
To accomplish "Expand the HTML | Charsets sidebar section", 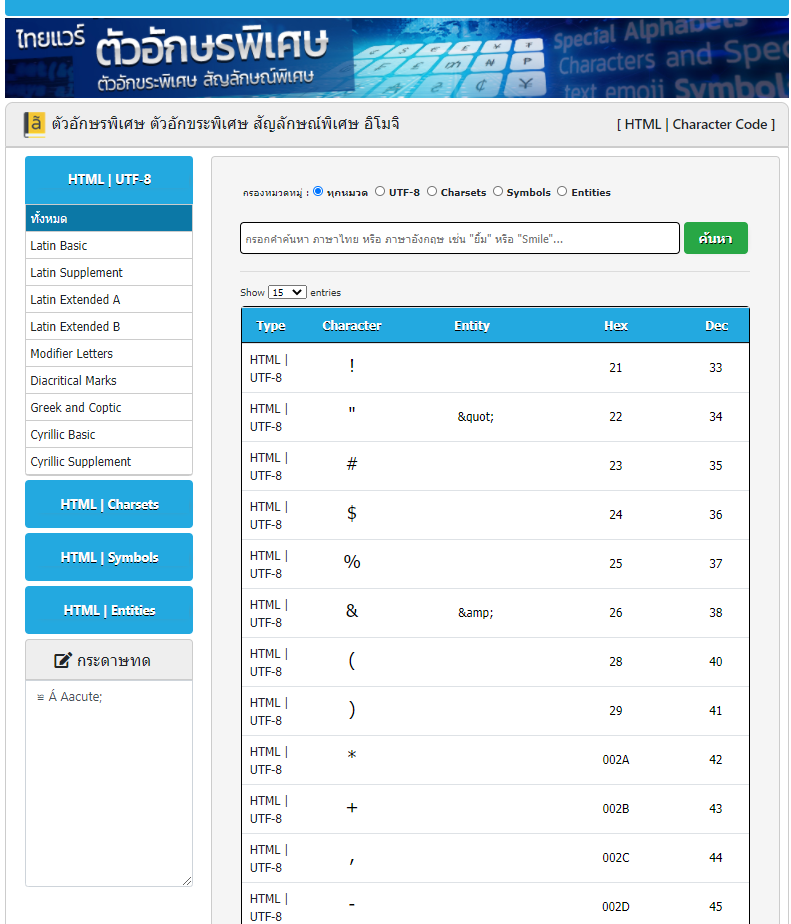I will [109, 504].
